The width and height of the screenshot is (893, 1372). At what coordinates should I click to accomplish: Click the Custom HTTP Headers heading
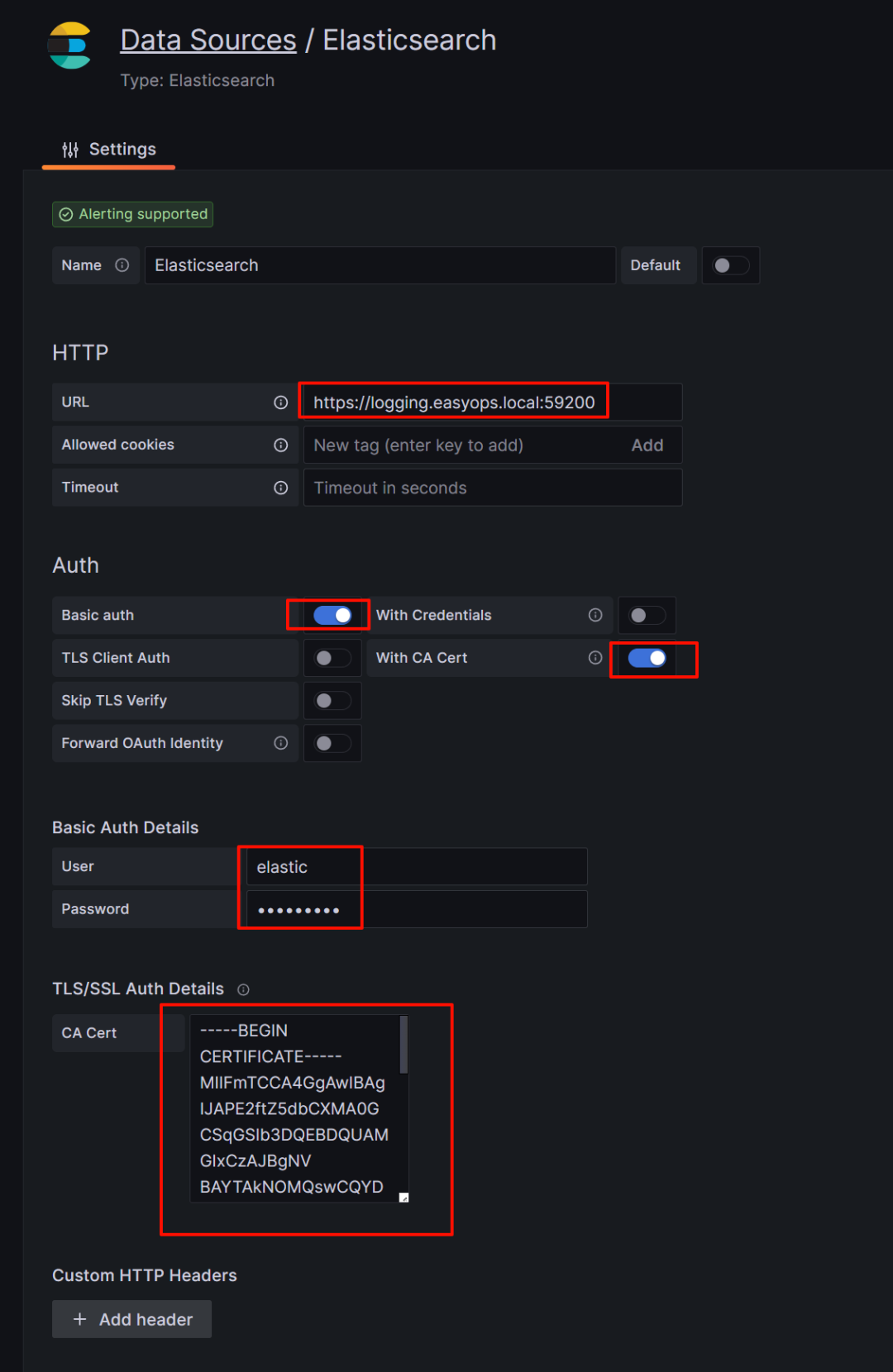coord(145,1276)
